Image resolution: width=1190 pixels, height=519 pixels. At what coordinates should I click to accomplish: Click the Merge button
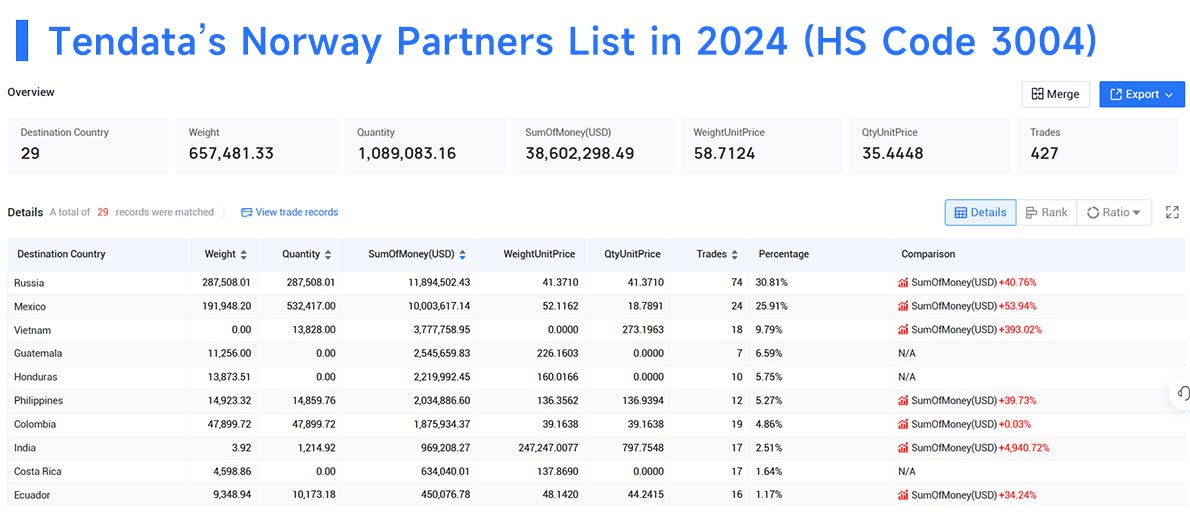click(1056, 94)
